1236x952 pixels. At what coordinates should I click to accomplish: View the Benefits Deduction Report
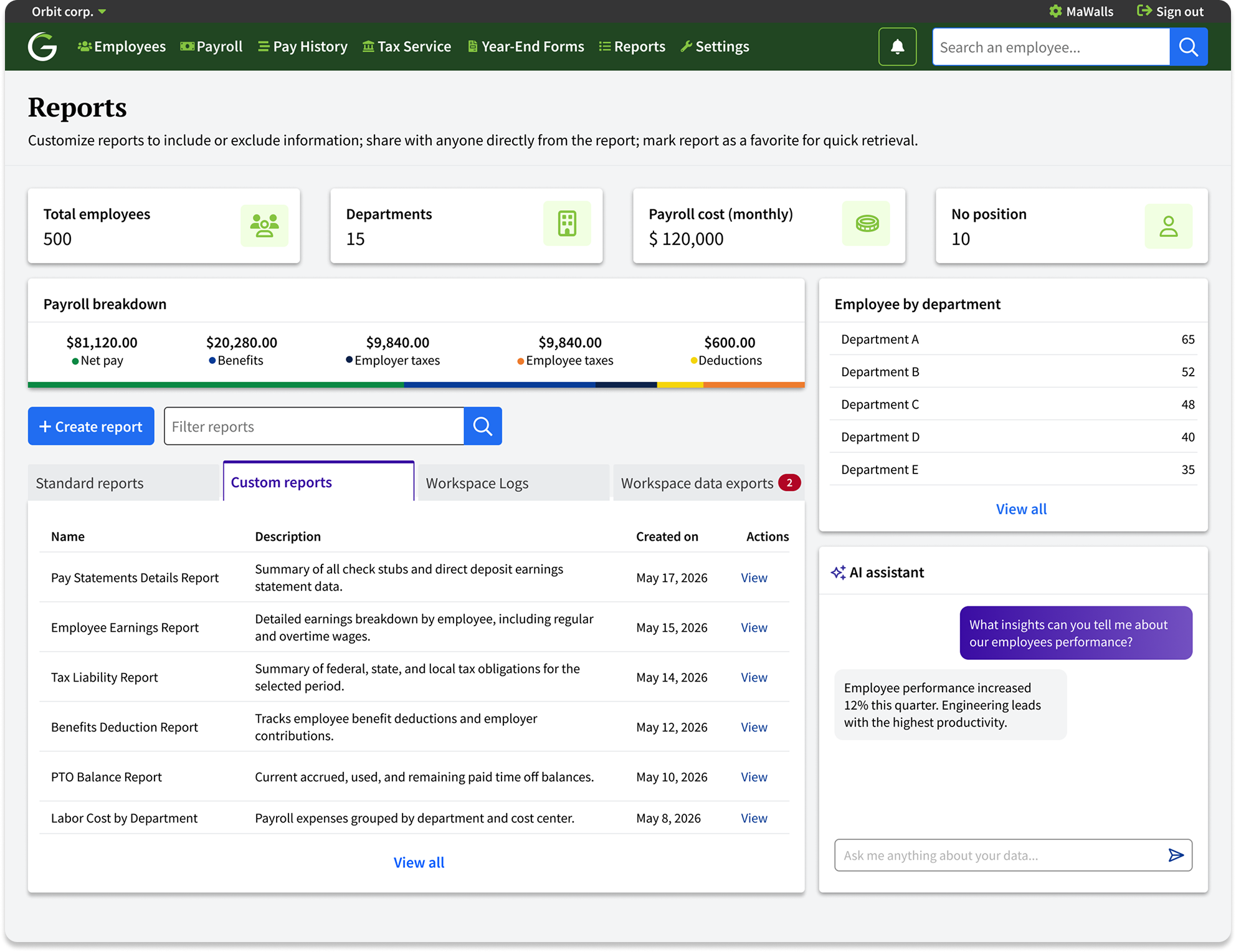(x=754, y=727)
